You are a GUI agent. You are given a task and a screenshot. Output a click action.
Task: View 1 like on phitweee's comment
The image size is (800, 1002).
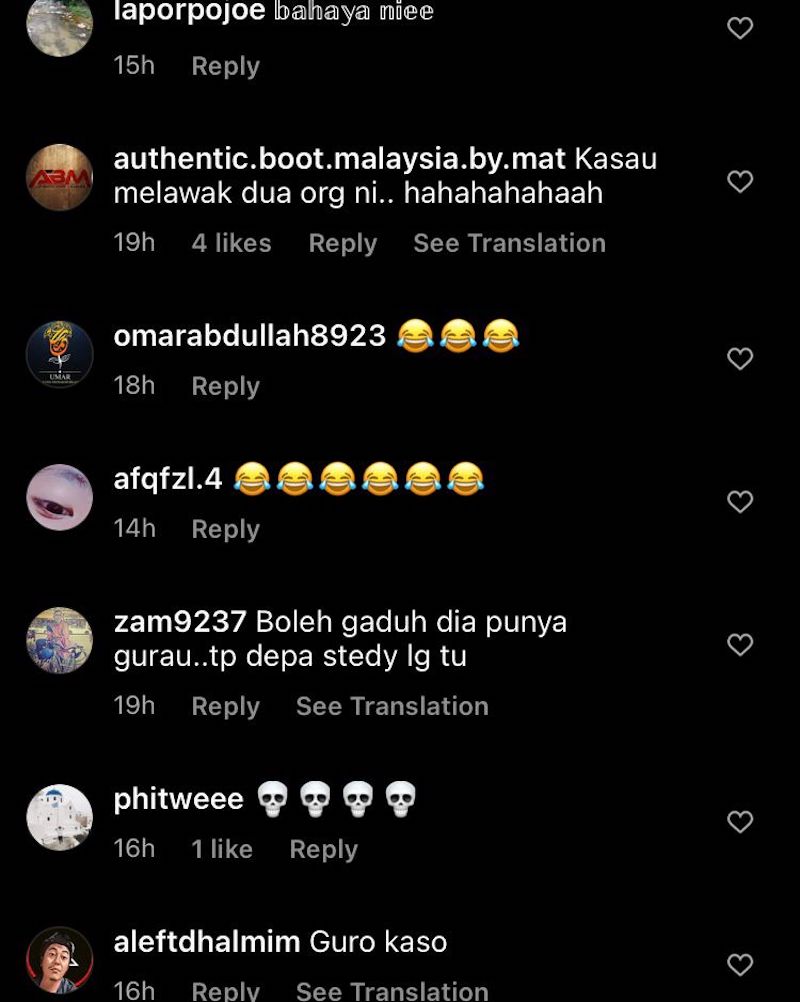pyautogui.click(x=222, y=849)
